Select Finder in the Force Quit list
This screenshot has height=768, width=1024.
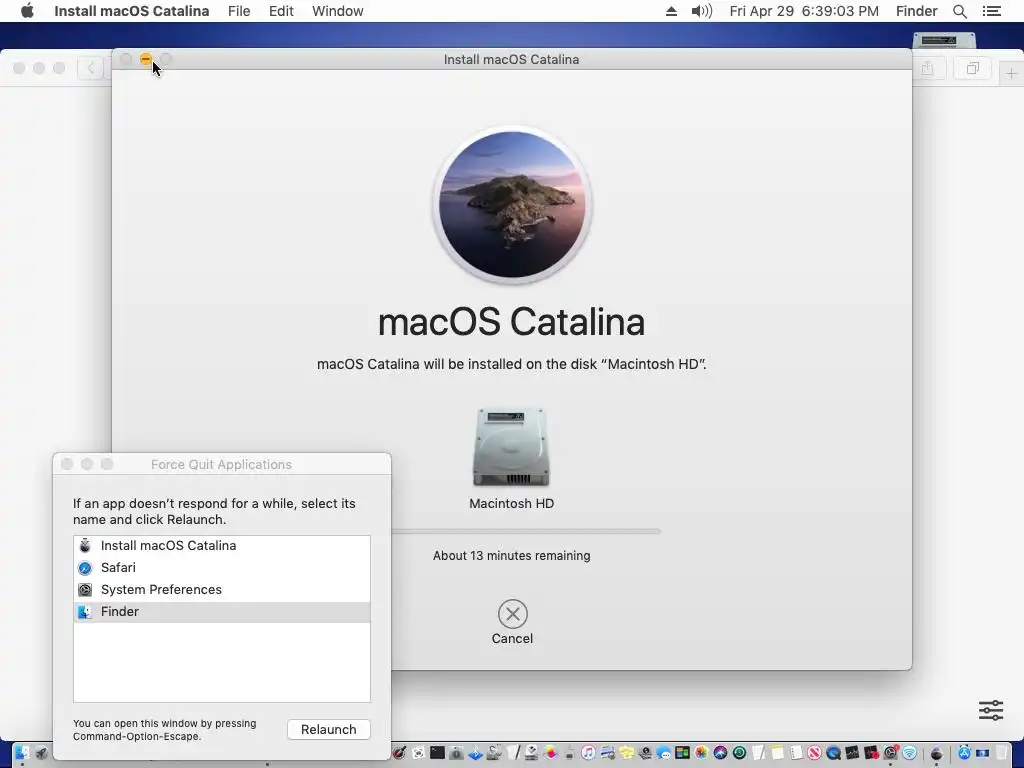click(x=222, y=612)
